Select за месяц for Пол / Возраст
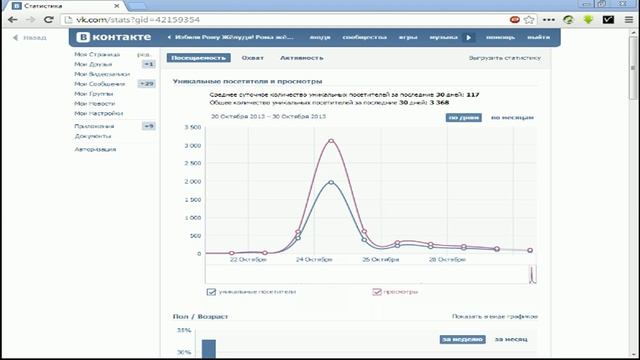The width and height of the screenshot is (640, 360). click(511, 339)
